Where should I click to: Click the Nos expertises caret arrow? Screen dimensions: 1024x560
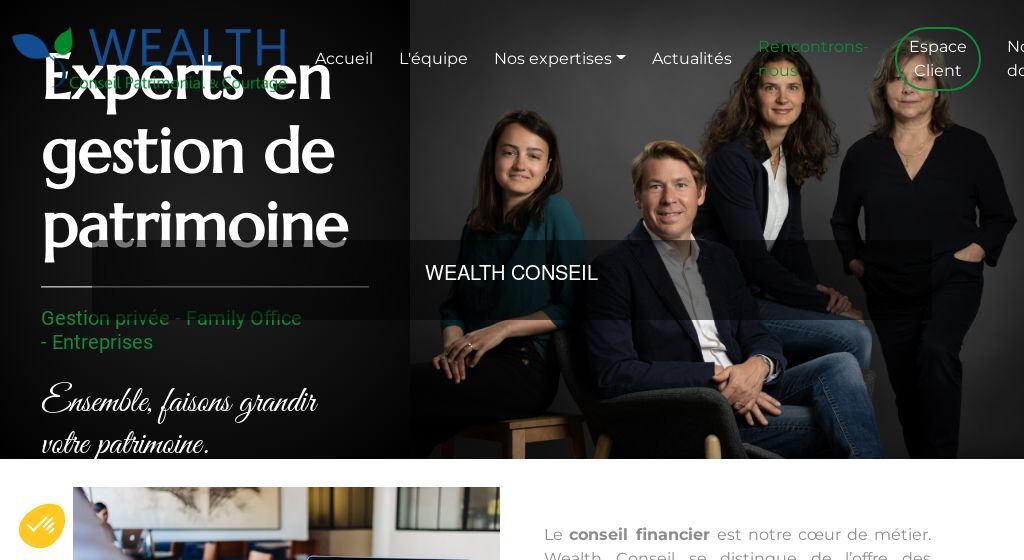(621, 58)
